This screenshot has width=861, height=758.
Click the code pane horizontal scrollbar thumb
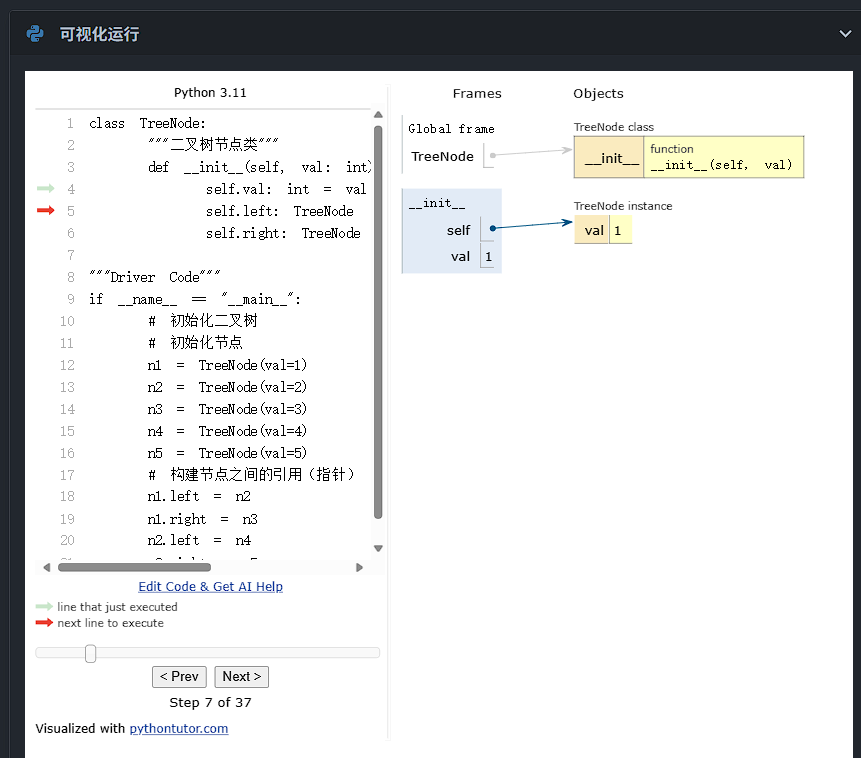click(x=135, y=567)
